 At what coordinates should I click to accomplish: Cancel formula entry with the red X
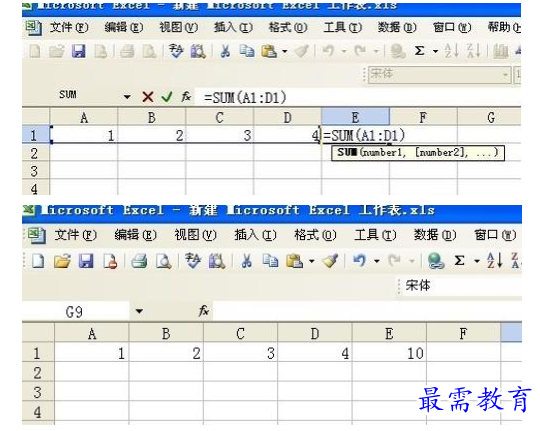[148, 97]
